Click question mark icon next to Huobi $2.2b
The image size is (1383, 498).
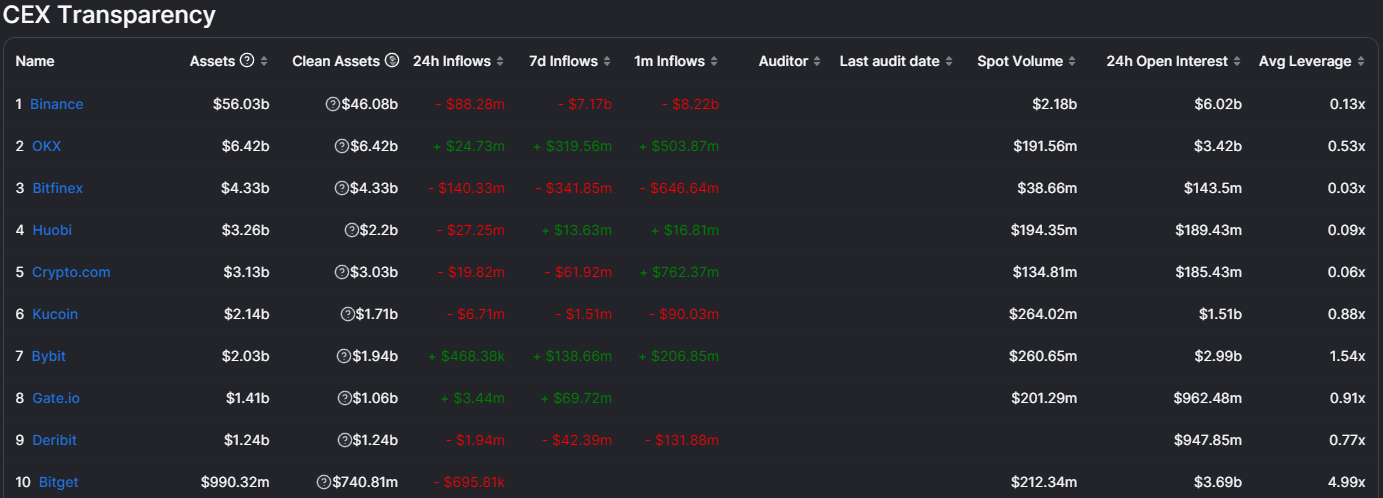pos(351,230)
